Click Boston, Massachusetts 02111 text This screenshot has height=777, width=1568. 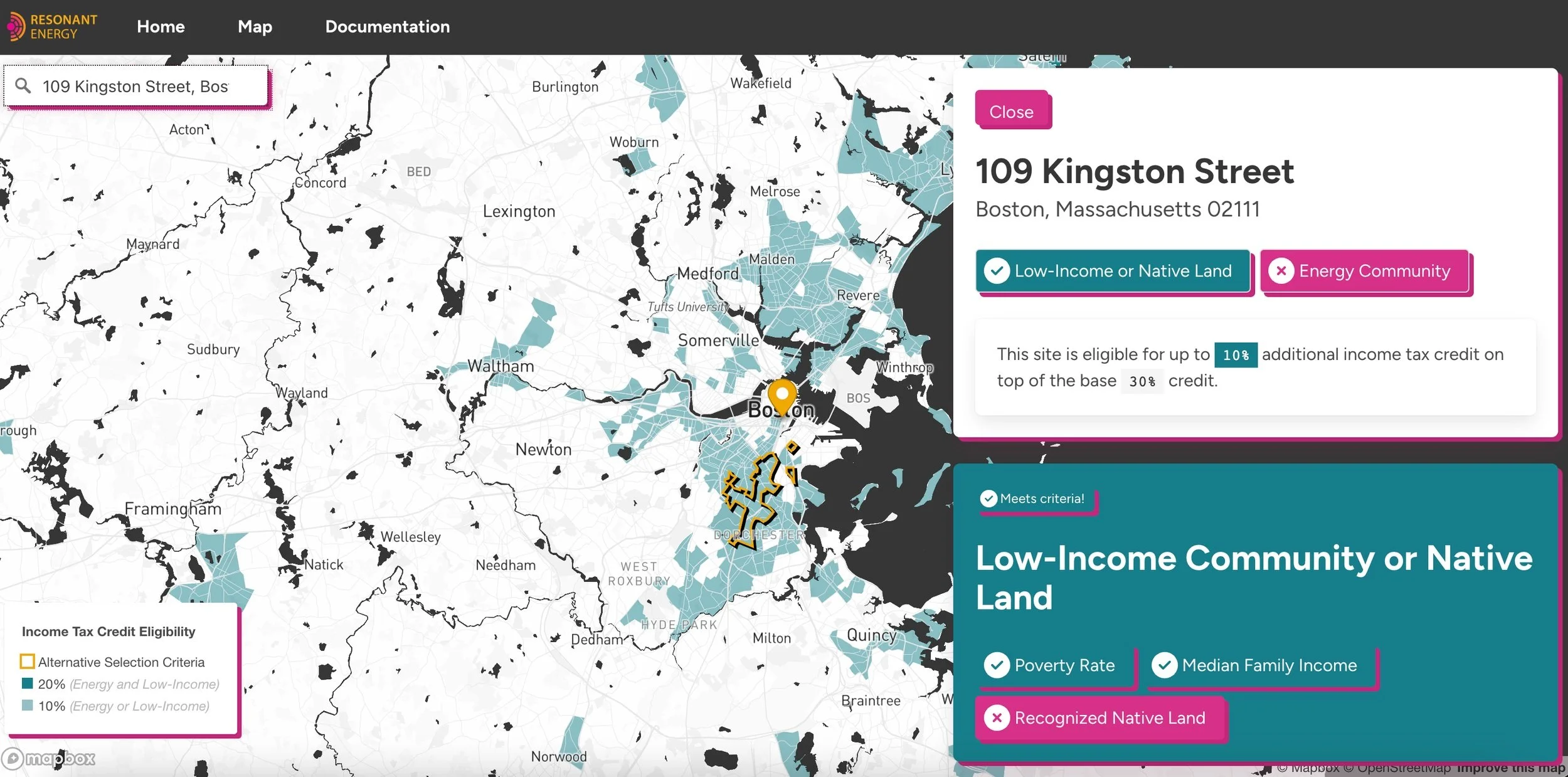click(1117, 209)
